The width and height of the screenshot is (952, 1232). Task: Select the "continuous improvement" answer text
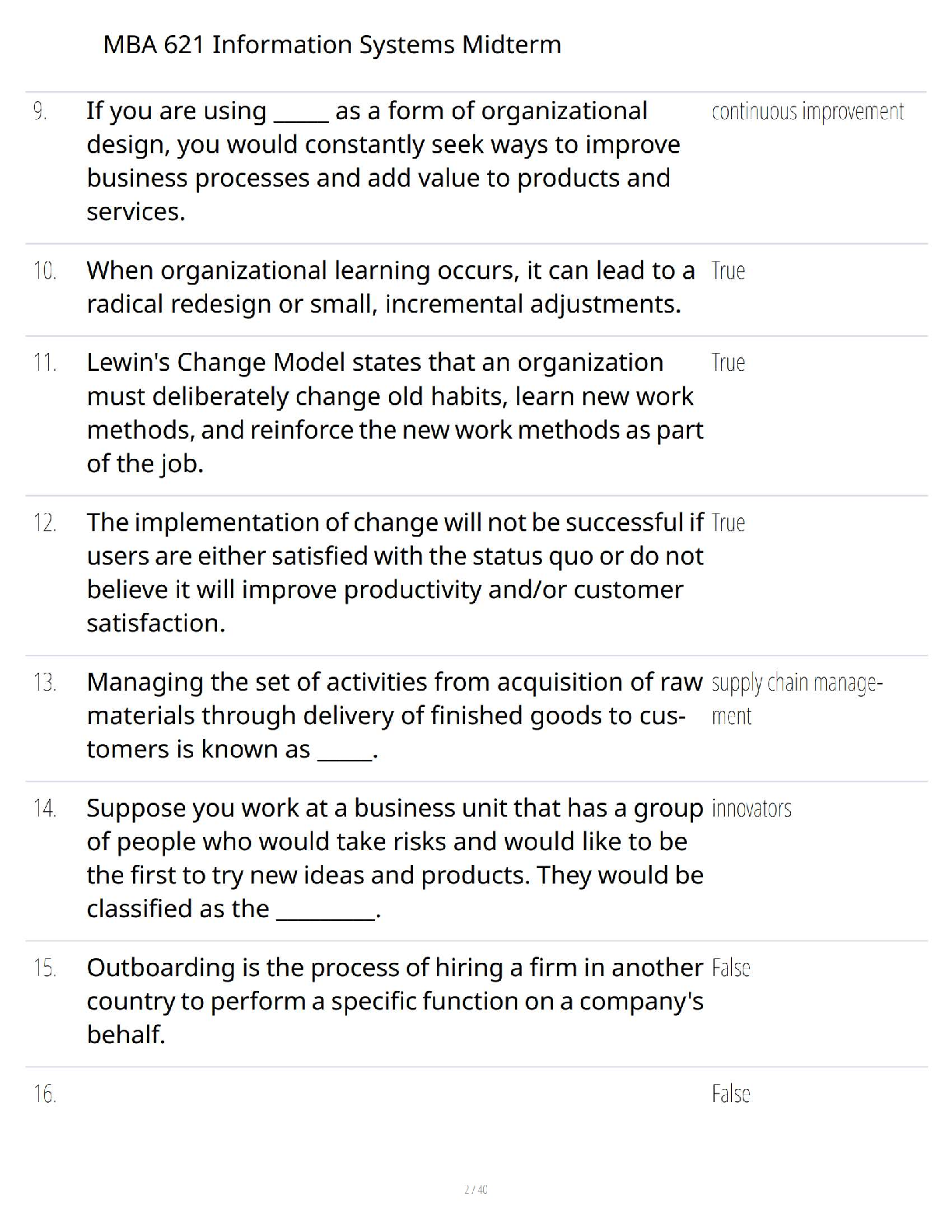click(x=807, y=112)
